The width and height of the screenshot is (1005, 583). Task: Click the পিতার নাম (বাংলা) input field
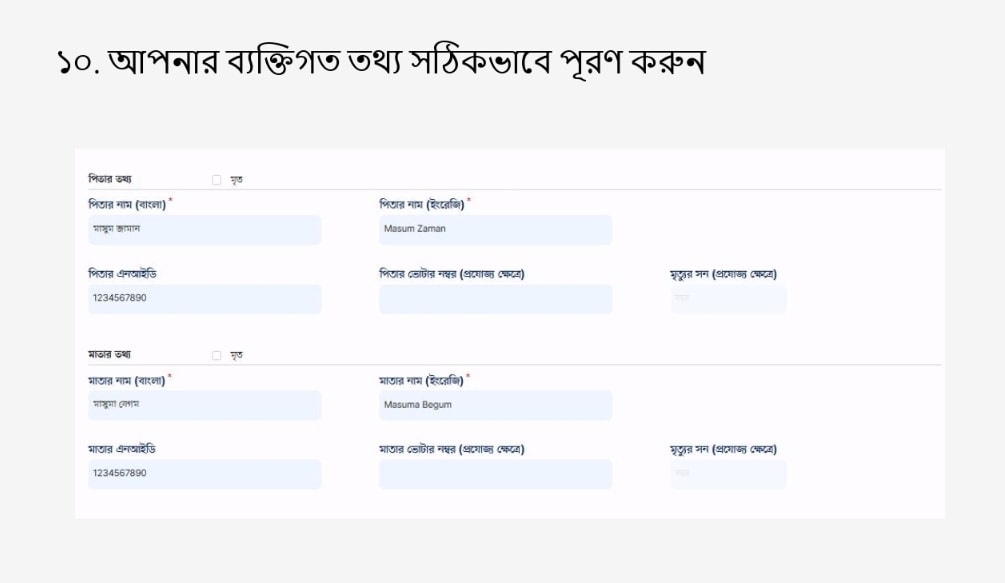pos(204,229)
